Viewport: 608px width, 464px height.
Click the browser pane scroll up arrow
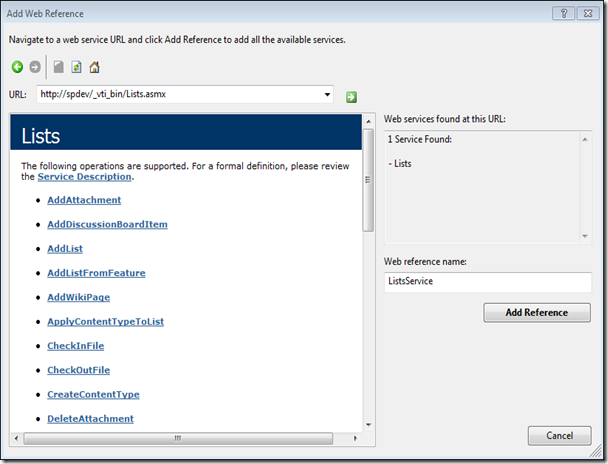tap(368, 121)
